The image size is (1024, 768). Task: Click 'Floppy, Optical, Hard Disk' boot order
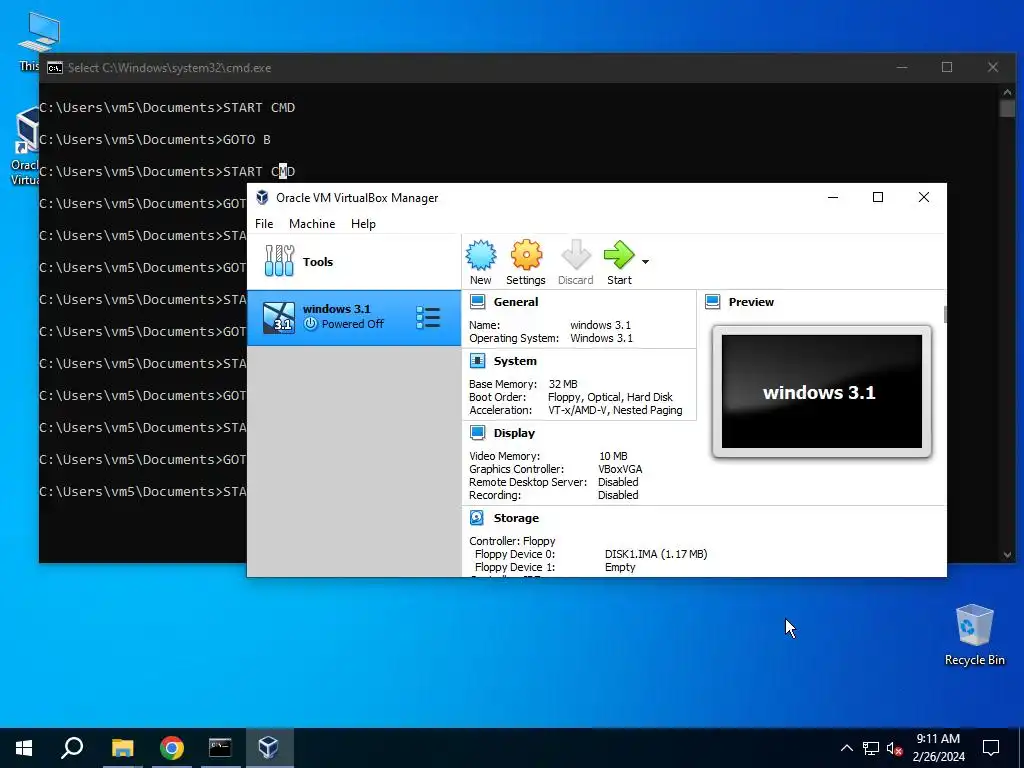[x=610, y=397]
